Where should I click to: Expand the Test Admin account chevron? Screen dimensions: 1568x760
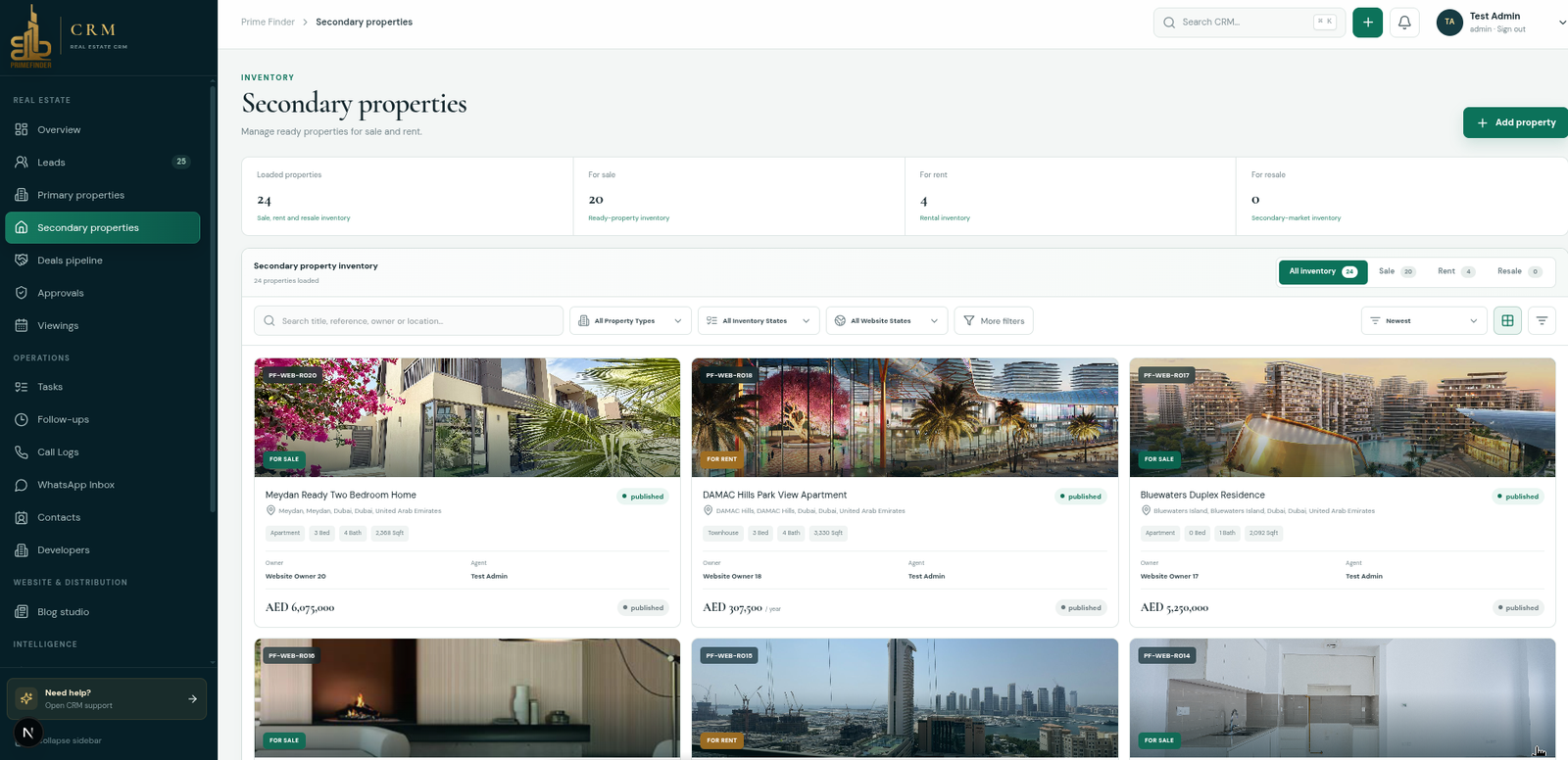point(1562,23)
